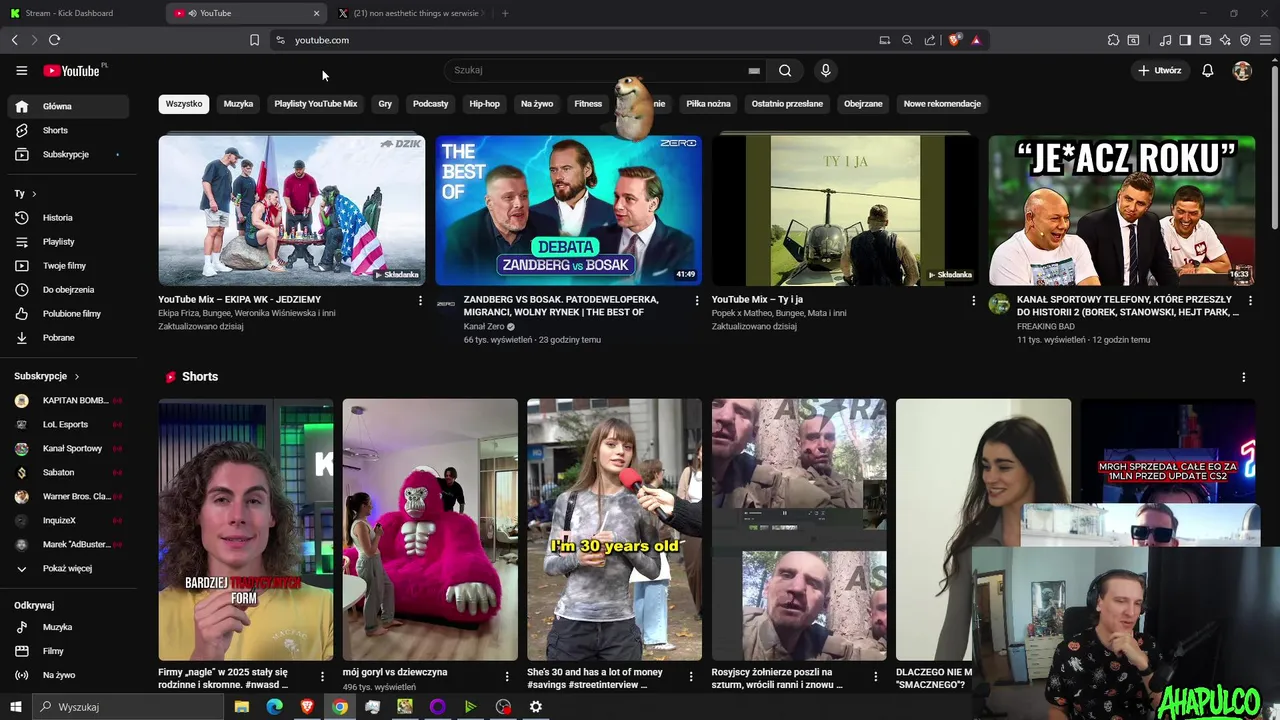This screenshot has height=720, width=1280.
Task: Select the Hip-hop chip
Action: tap(485, 104)
